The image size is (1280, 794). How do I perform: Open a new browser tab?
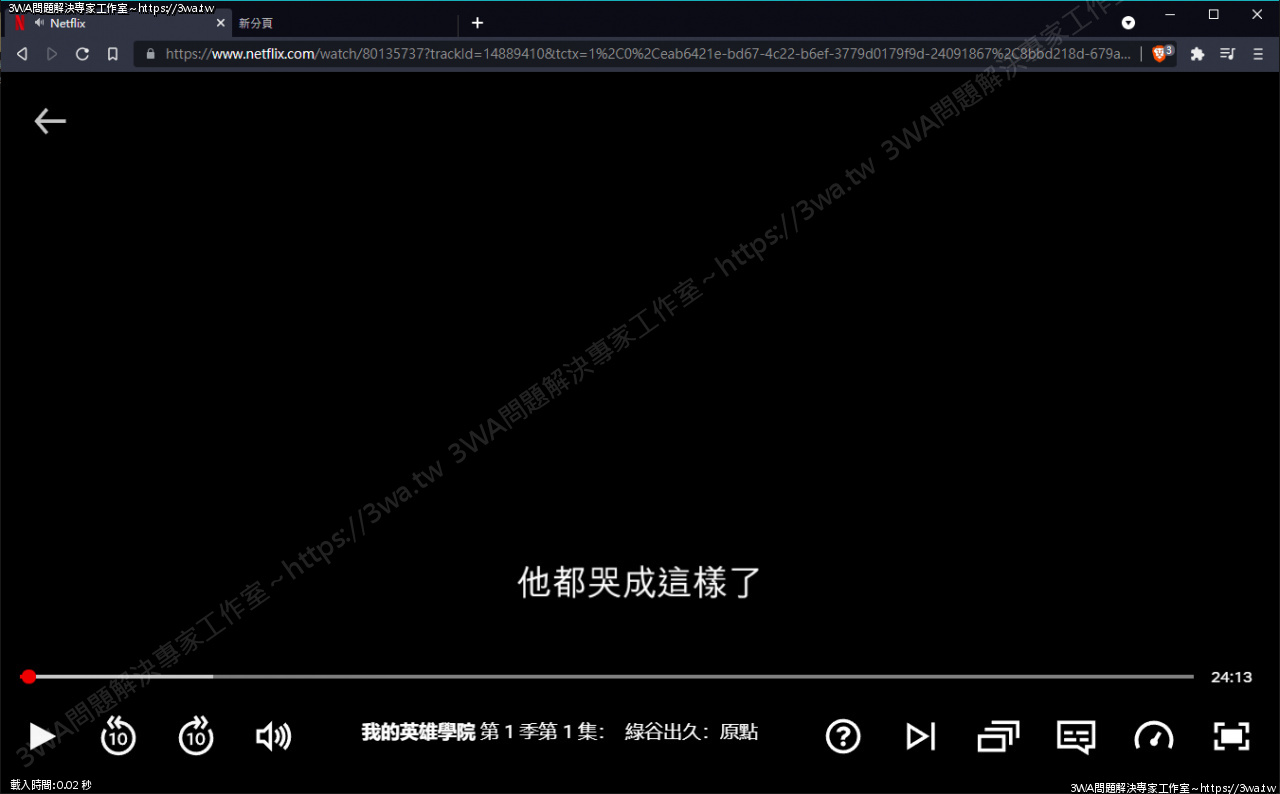pos(477,23)
